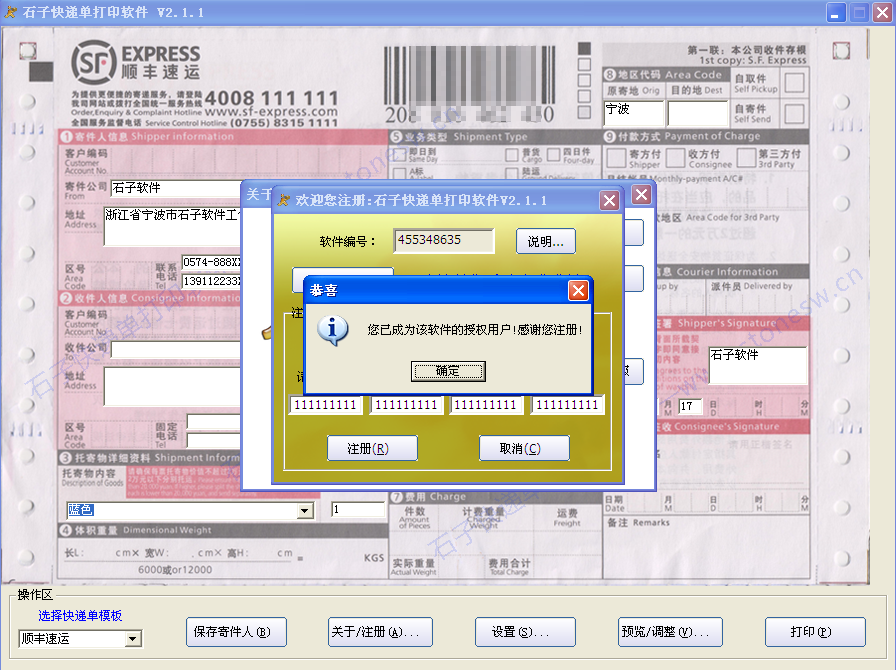Click the shipper signature field 石子软件

click(757, 365)
